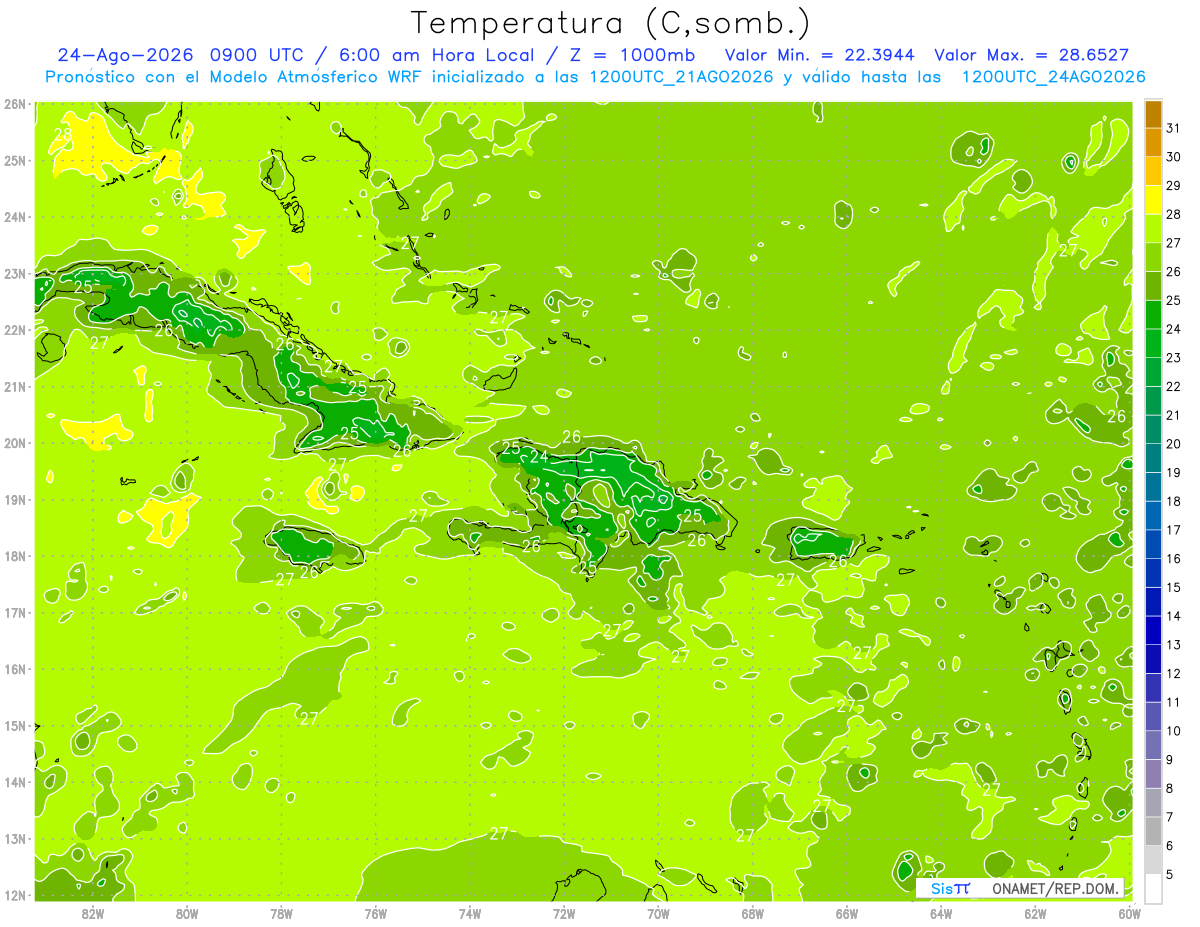Click the colorbar value 5
The image size is (1200, 927).
coord(1170,874)
